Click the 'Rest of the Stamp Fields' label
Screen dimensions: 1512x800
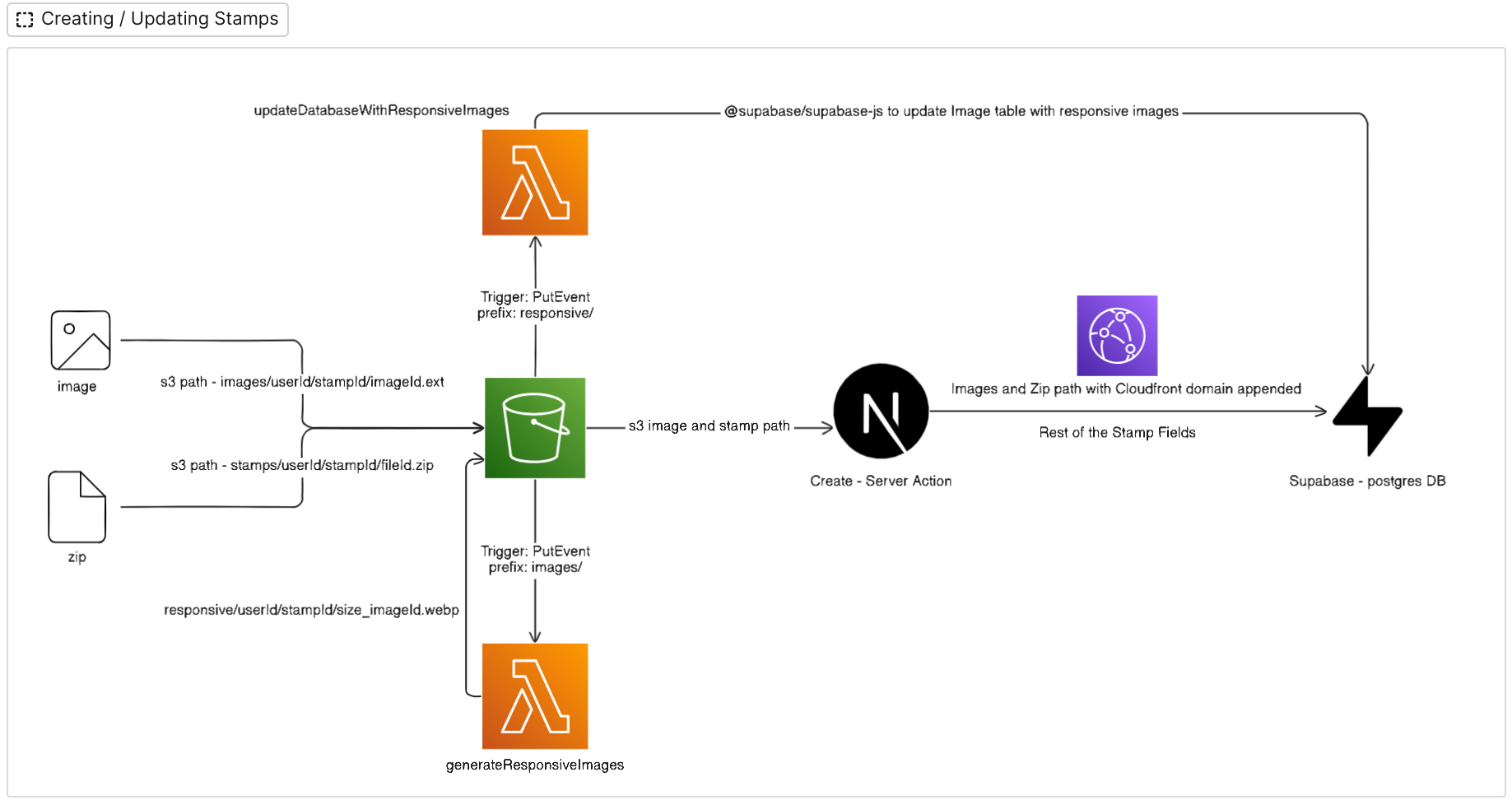click(1117, 433)
